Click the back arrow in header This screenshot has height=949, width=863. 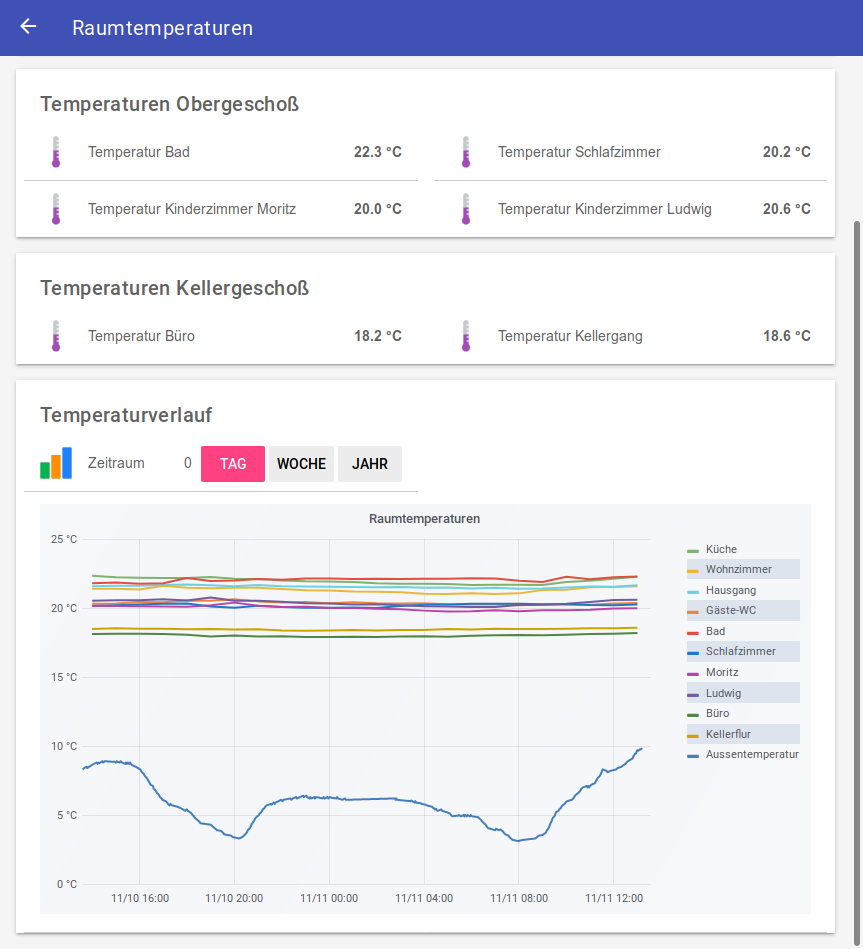[x=28, y=27]
